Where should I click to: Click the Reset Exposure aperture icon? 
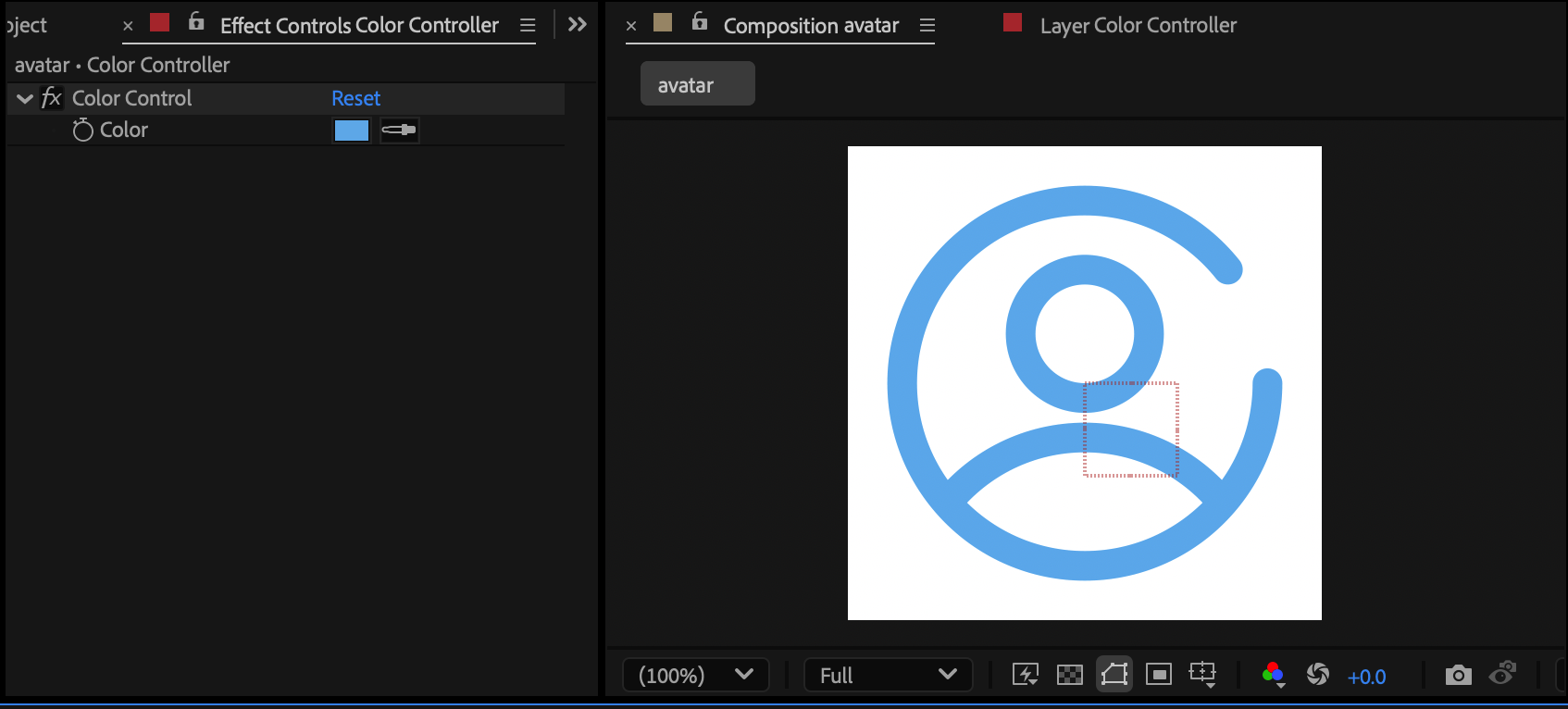pos(1318,675)
